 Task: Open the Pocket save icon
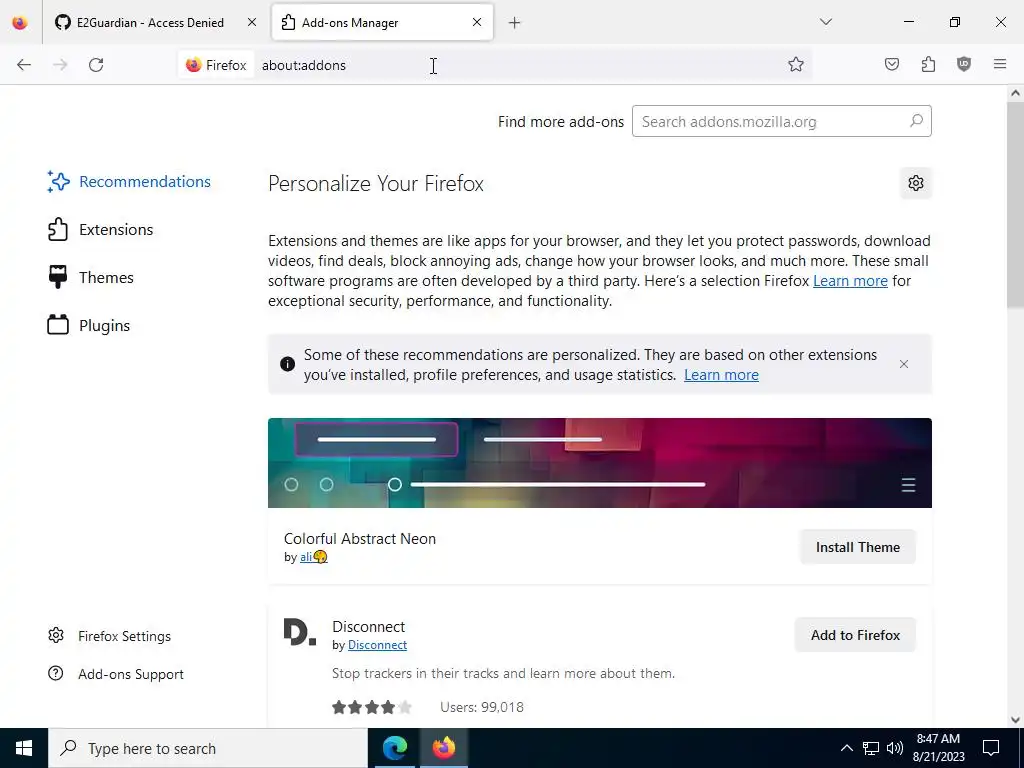point(892,64)
